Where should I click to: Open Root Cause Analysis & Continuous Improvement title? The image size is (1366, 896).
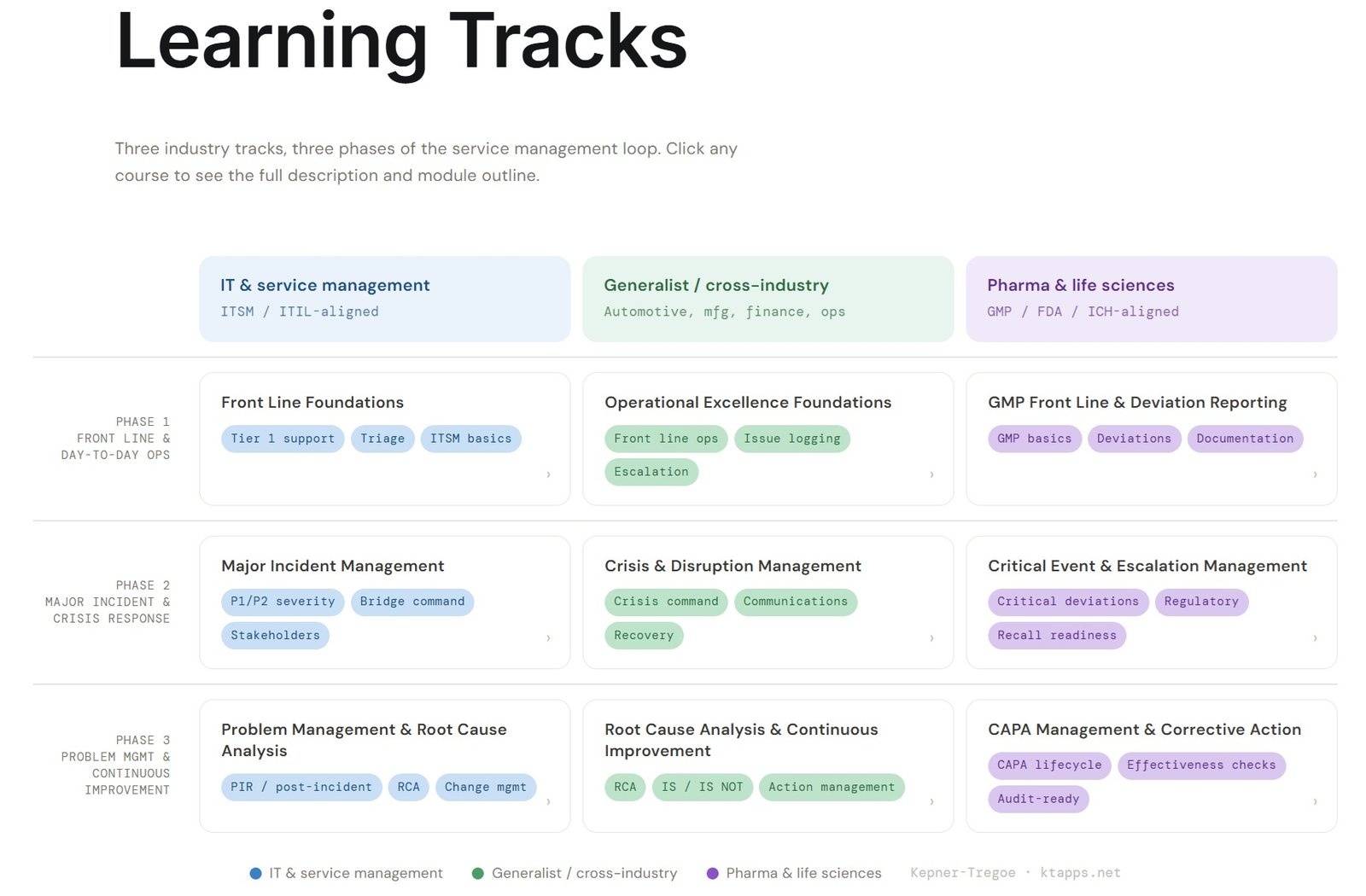741,740
